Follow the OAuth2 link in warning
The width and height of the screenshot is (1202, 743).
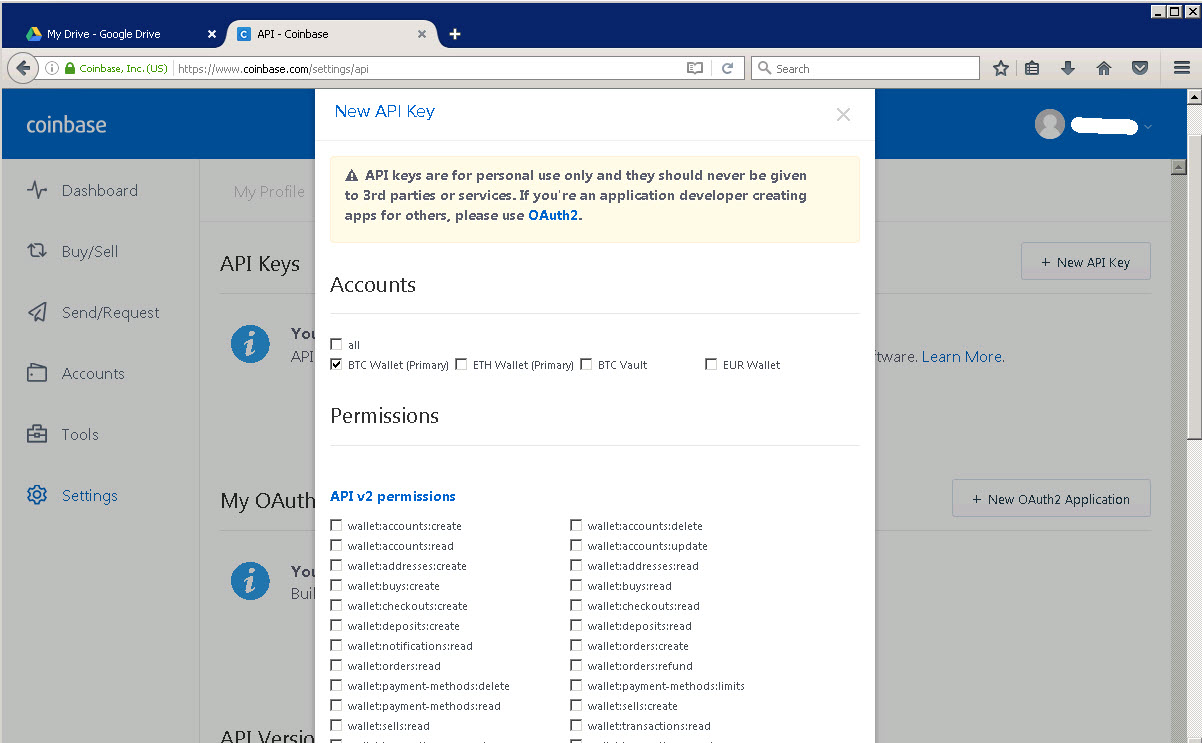click(x=553, y=215)
